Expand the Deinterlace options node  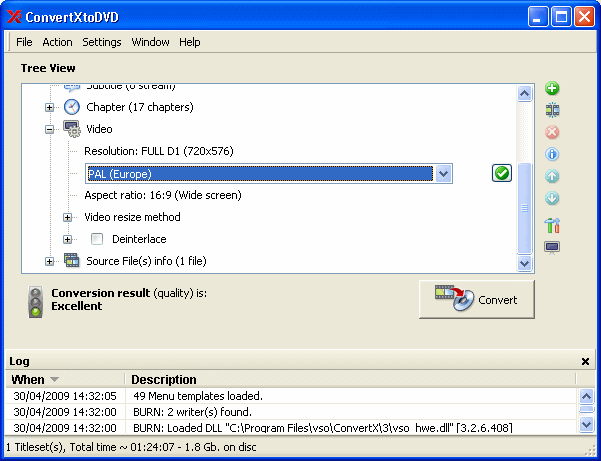(67, 240)
